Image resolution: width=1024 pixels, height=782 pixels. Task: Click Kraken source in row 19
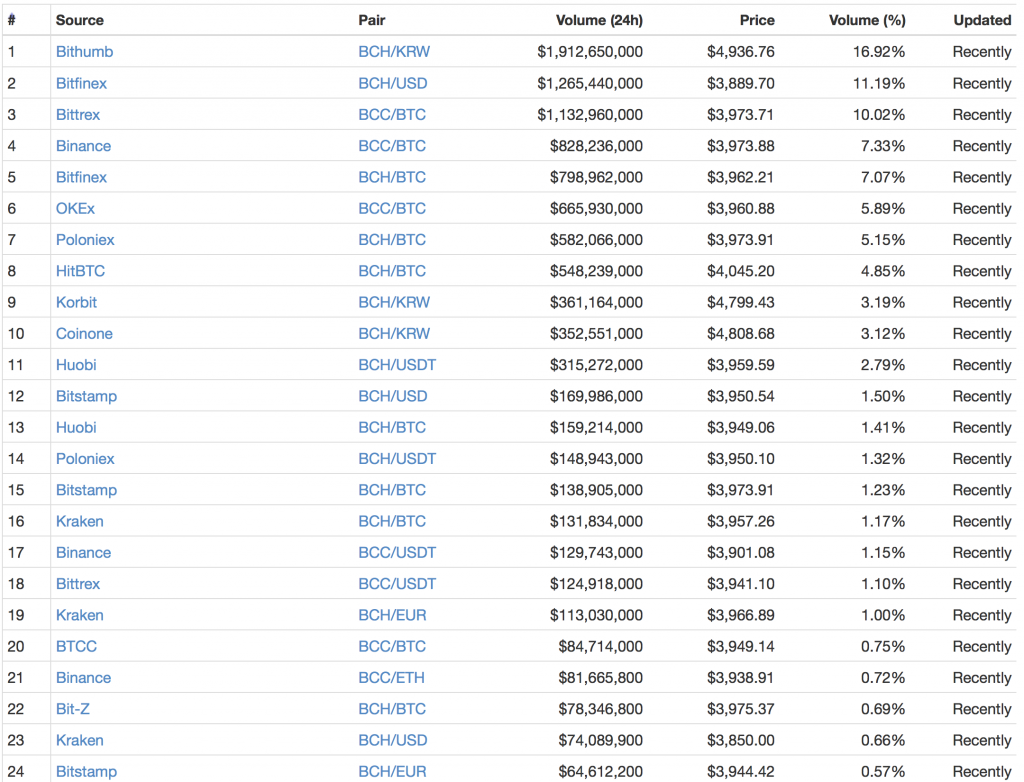pyautogui.click(x=80, y=615)
